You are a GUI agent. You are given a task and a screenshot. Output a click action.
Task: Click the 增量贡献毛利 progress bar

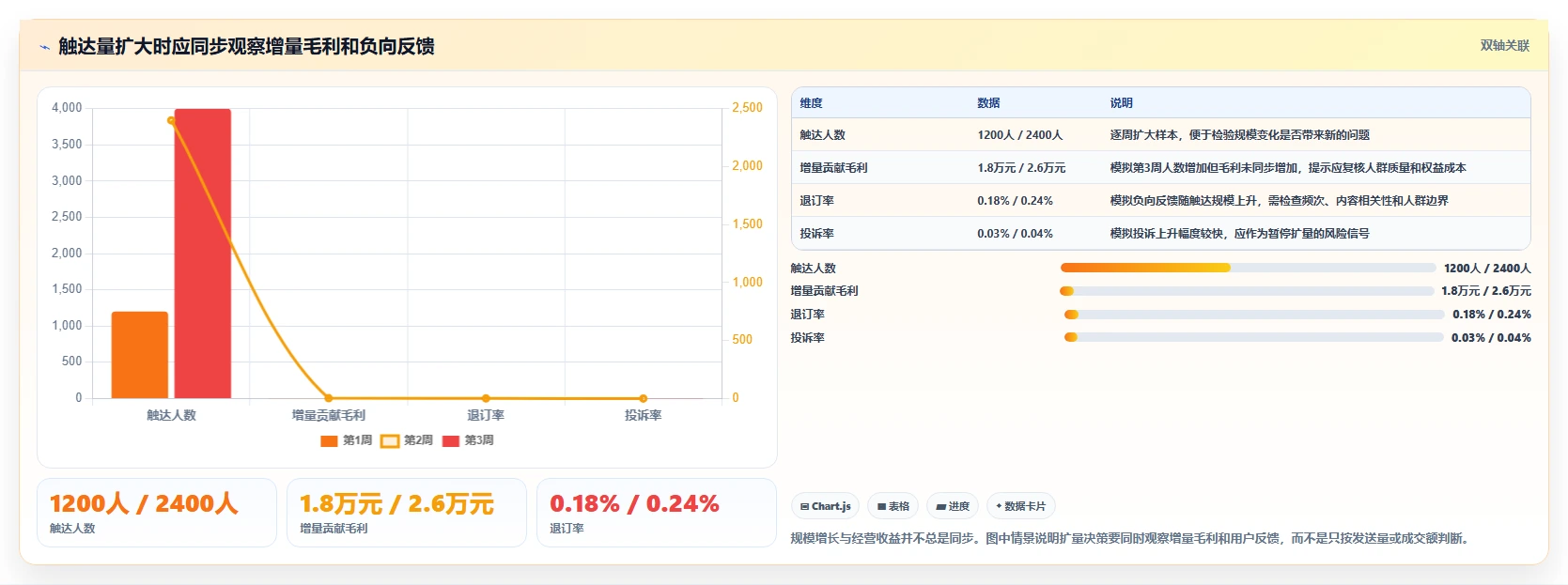[x=1247, y=291]
